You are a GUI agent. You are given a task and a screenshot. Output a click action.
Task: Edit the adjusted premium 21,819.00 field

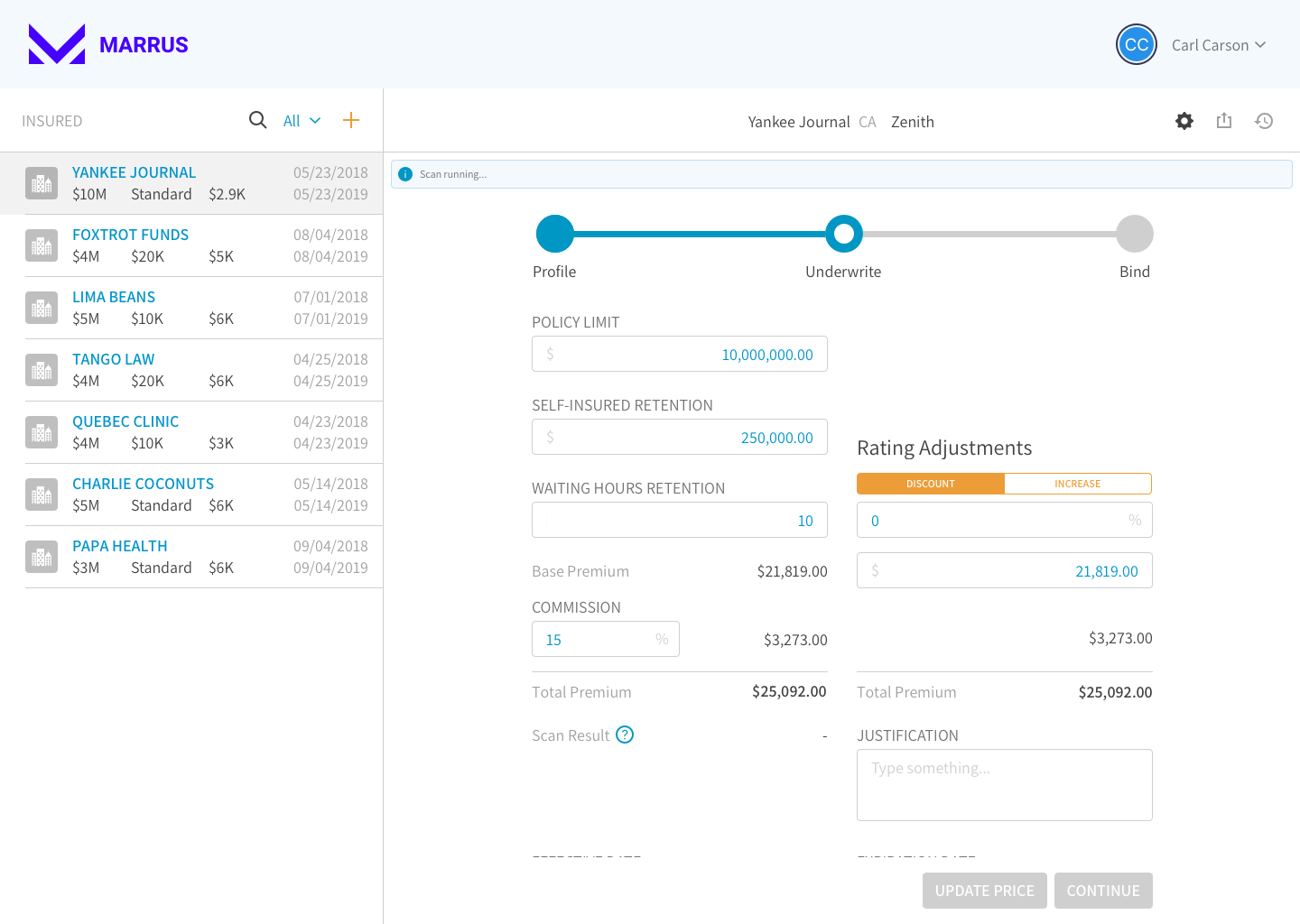1005,570
